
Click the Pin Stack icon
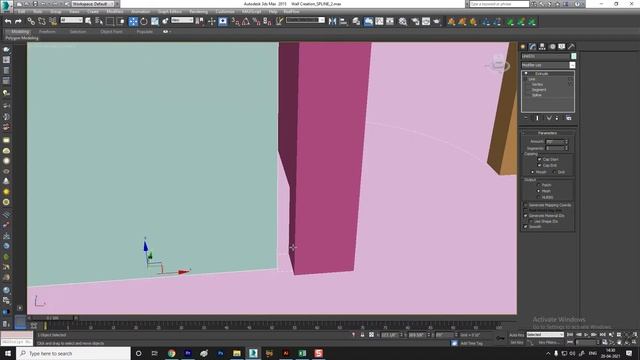(x=526, y=118)
